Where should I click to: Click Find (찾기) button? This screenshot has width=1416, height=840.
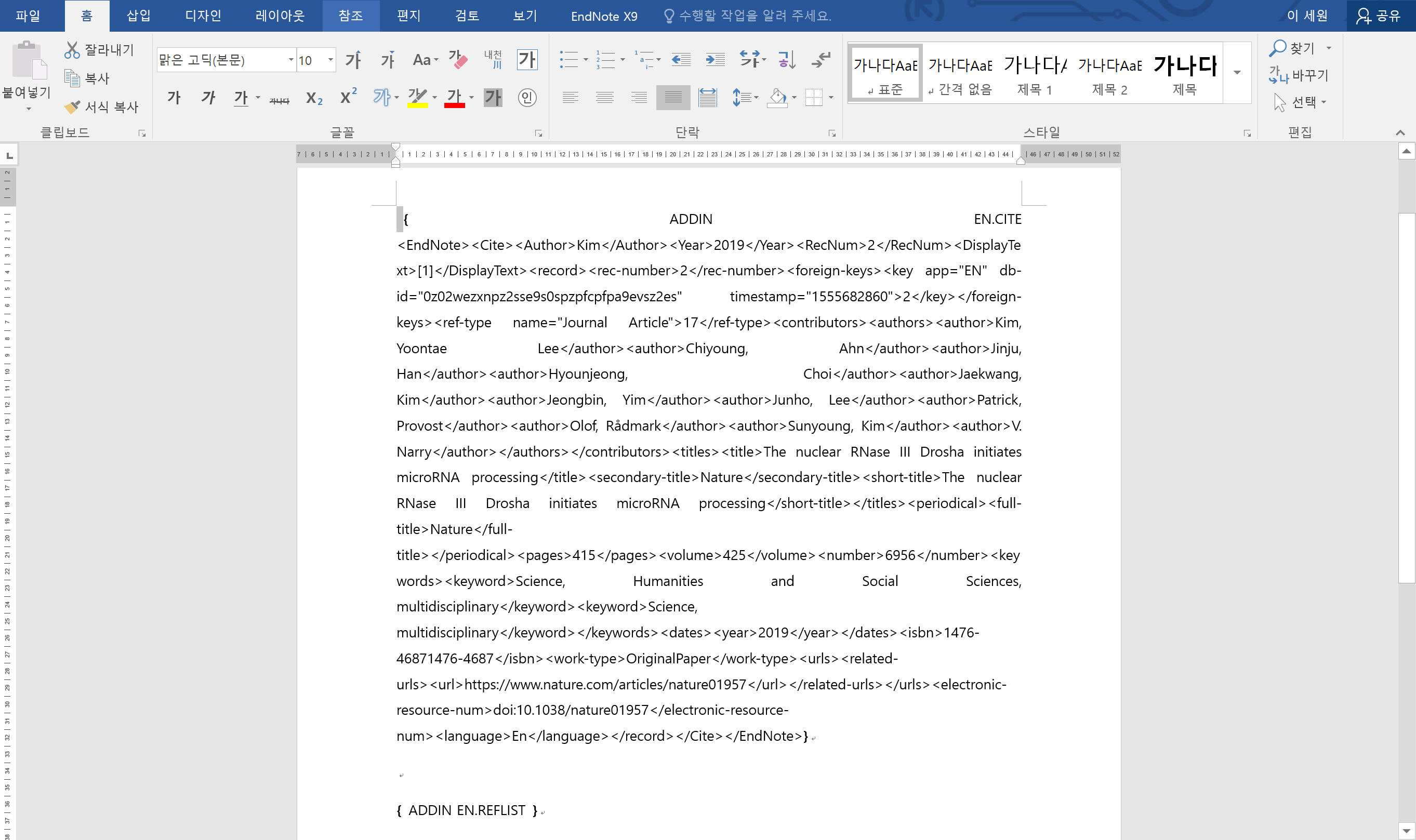[1292, 48]
